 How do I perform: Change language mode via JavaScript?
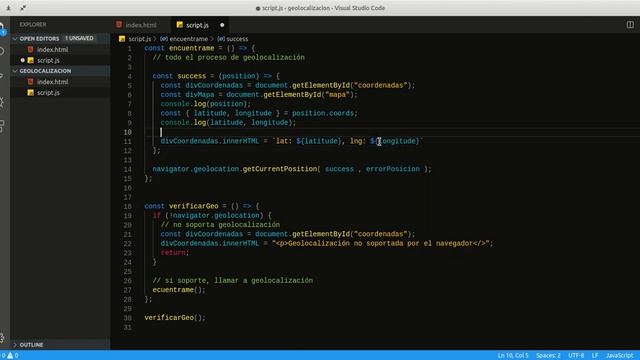(x=619, y=356)
